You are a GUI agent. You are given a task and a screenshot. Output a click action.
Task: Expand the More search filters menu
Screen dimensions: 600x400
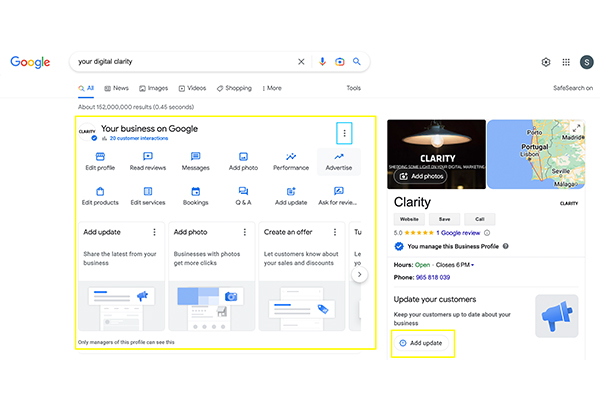pos(271,88)
